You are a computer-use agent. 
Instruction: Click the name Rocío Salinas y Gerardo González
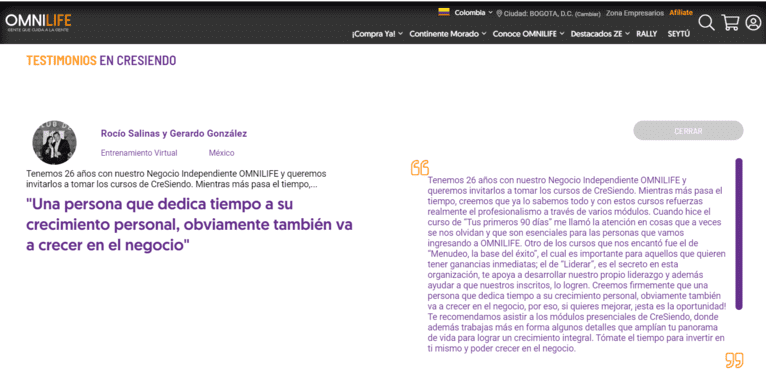(173, 133)
